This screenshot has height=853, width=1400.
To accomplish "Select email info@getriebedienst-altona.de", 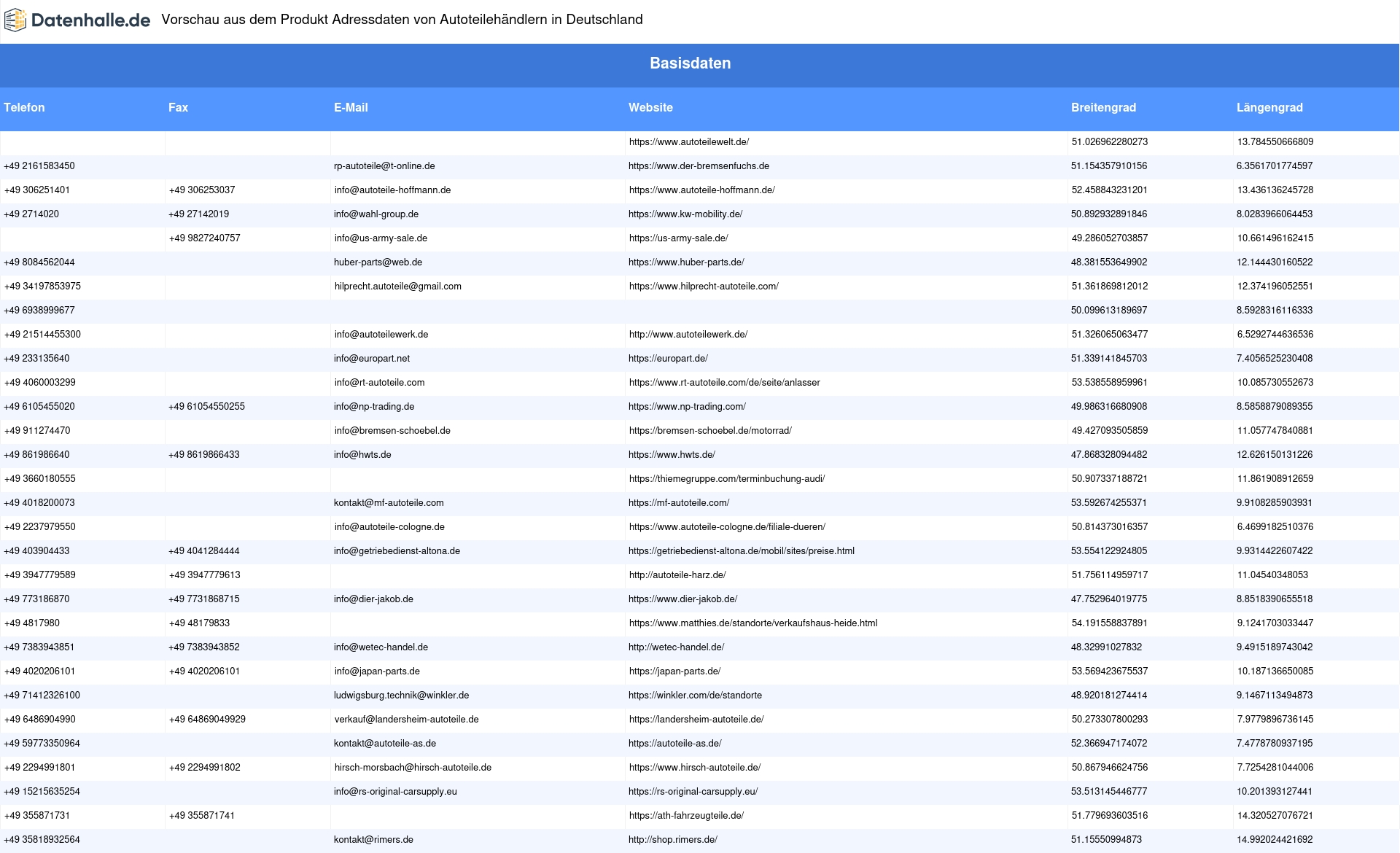I will coord(397,551).
